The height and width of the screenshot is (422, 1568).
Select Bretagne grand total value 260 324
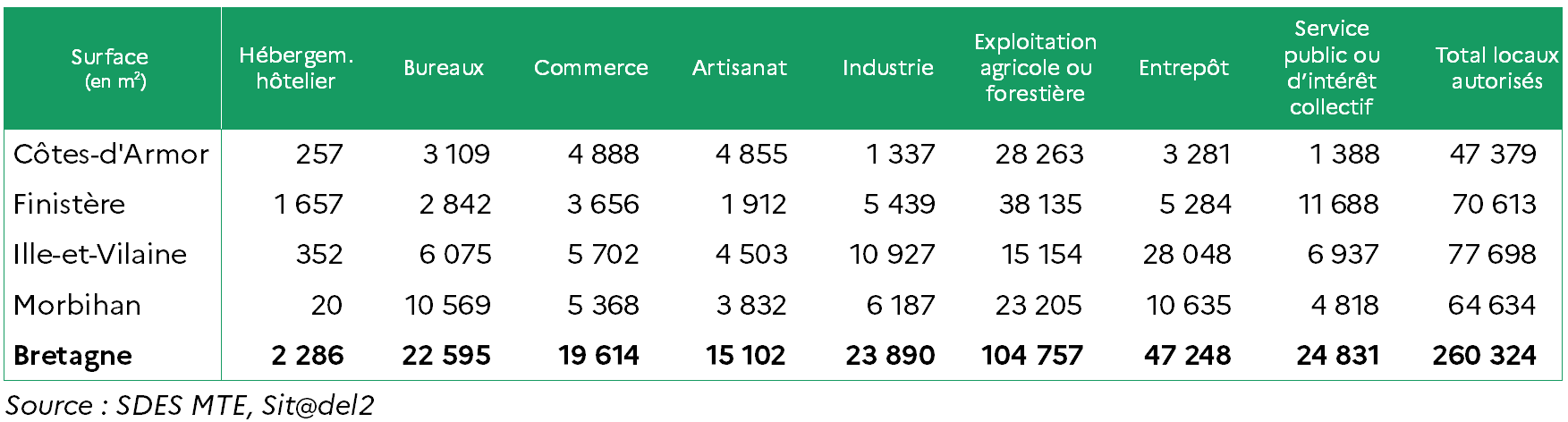point(1484,356)
